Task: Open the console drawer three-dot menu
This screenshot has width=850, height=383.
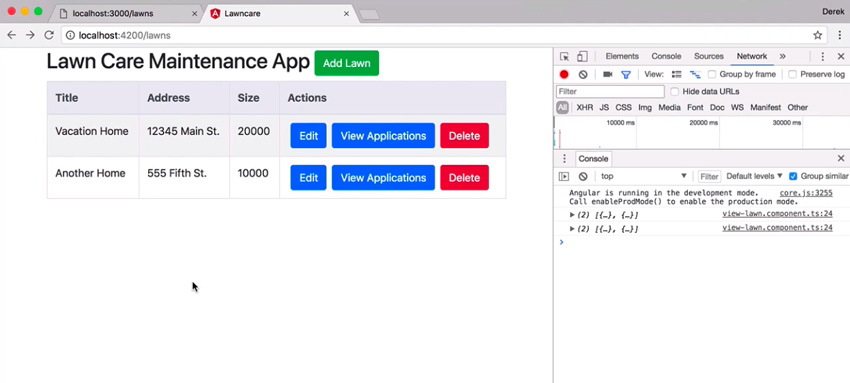Action: pyautogui.click(x=564, y=159)
